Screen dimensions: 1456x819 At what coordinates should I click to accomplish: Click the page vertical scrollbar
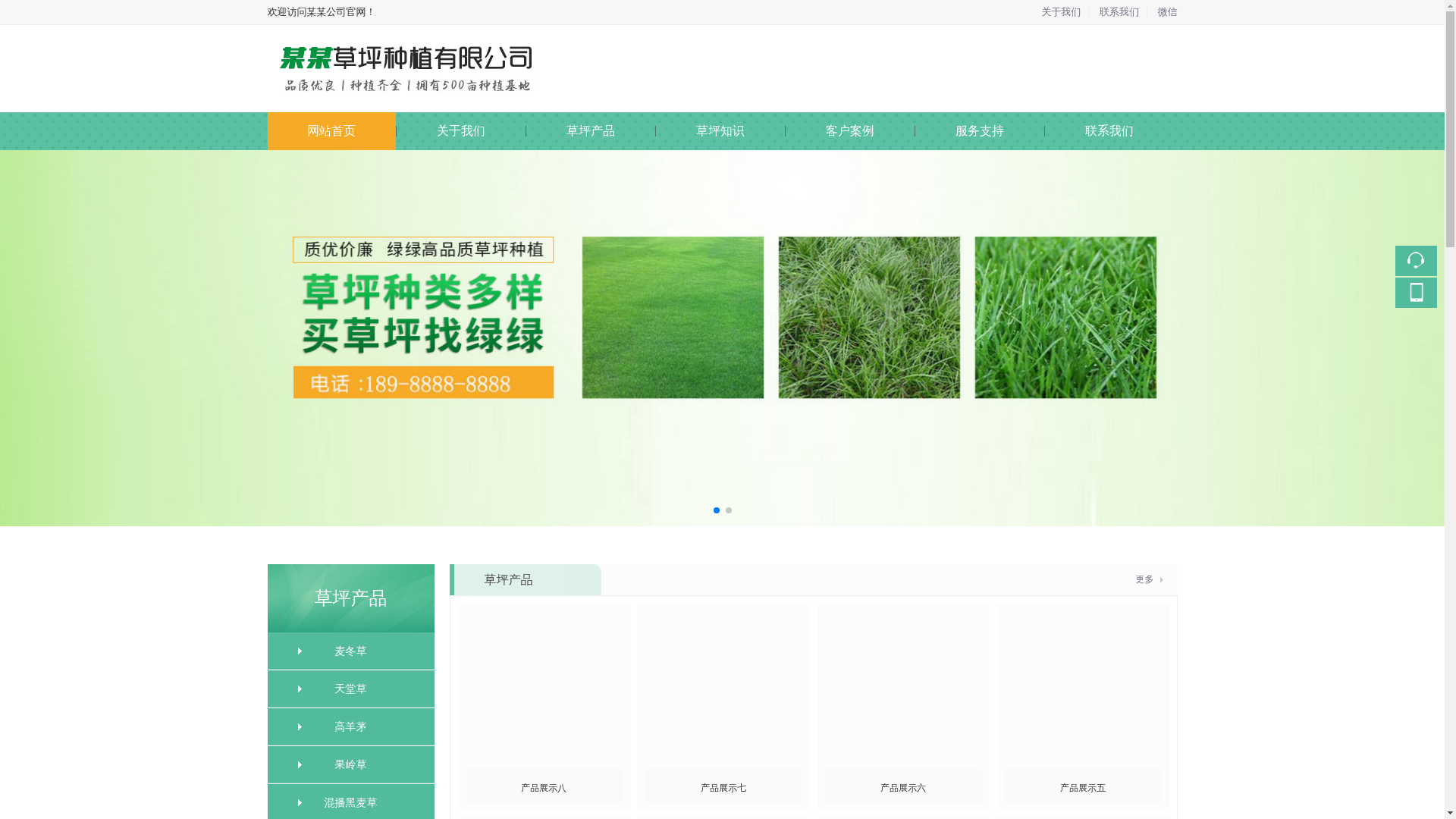click(x=1450, y=409)
